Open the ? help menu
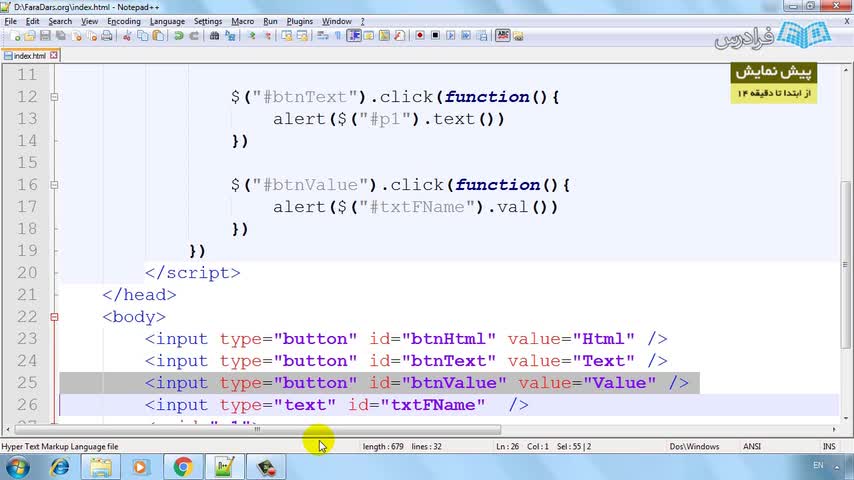This screenshot has width=854, height=480. click(363, 21)
